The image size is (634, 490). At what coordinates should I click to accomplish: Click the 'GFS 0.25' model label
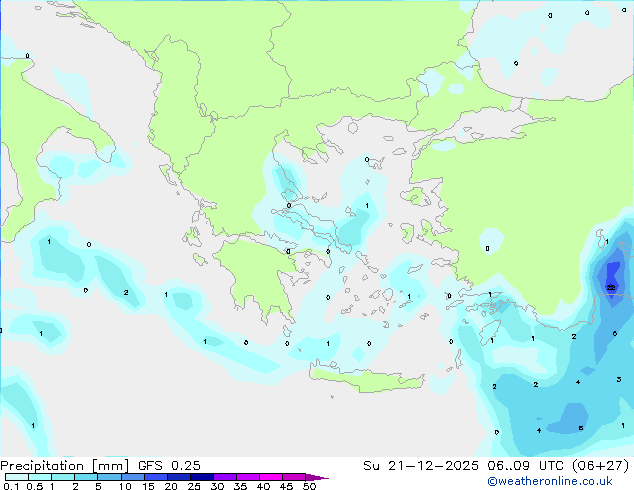(169, 466)
